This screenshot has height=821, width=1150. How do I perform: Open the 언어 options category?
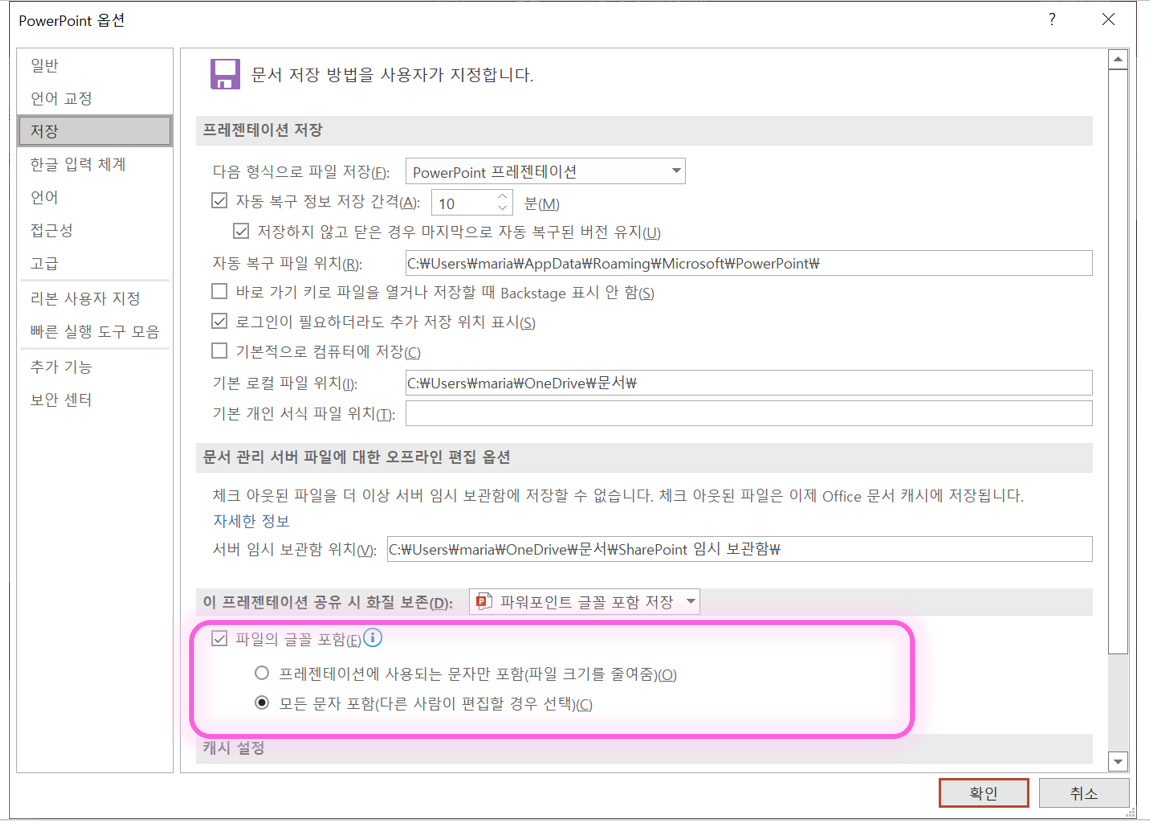95,197
